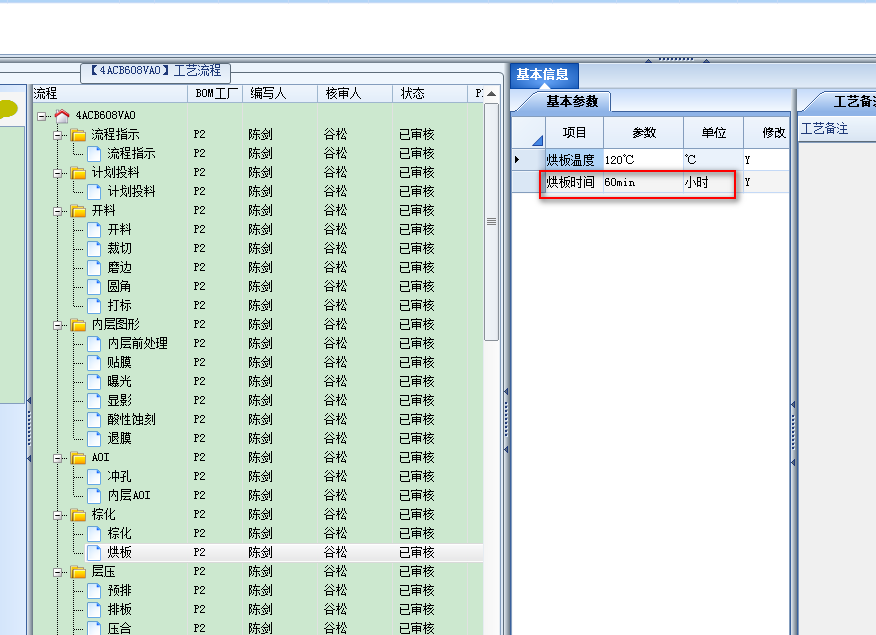876x635 pixels.
Task: Click the document icon for 磨边
Action: [x=94, y=268]
